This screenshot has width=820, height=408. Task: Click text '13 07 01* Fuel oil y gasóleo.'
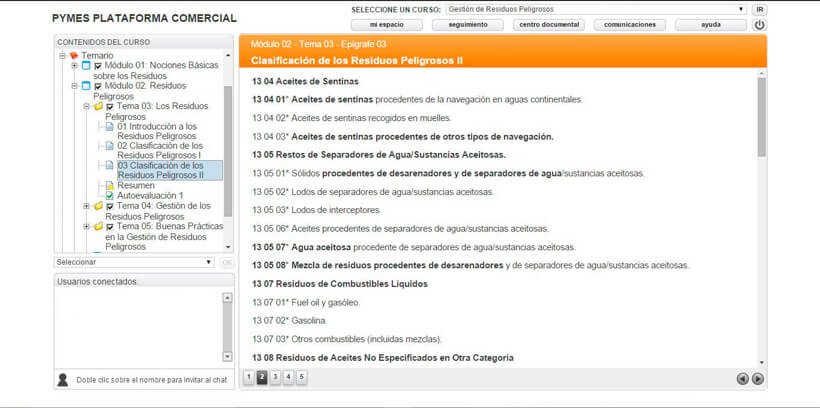tap(306, 302)
